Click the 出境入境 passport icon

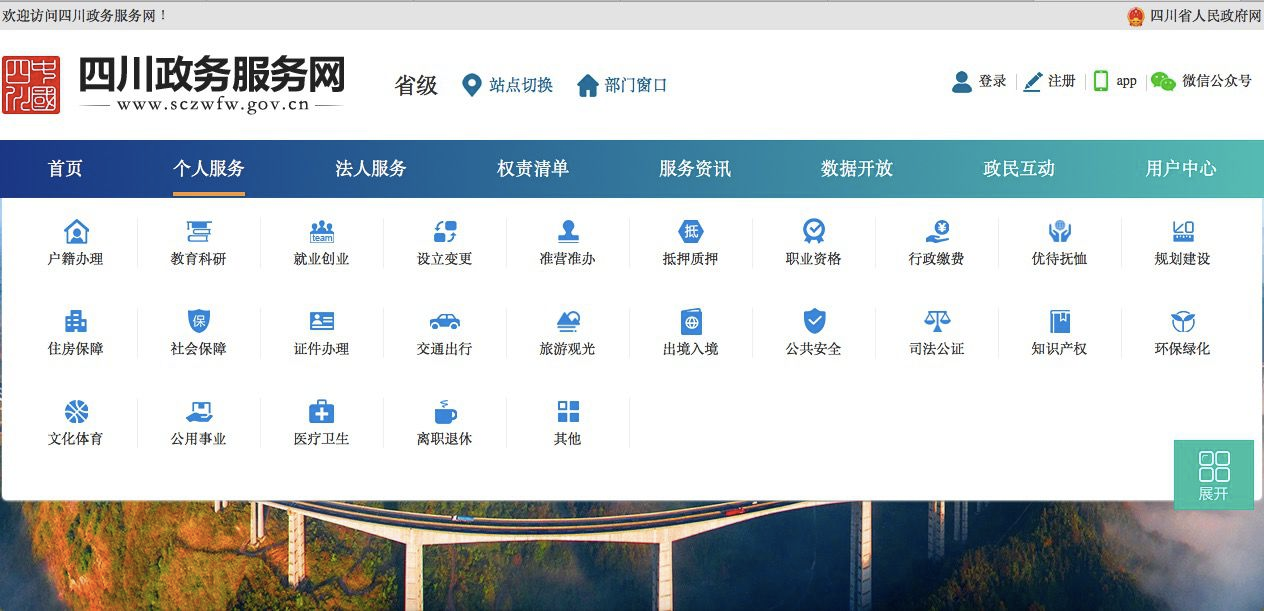click(691, 321)
